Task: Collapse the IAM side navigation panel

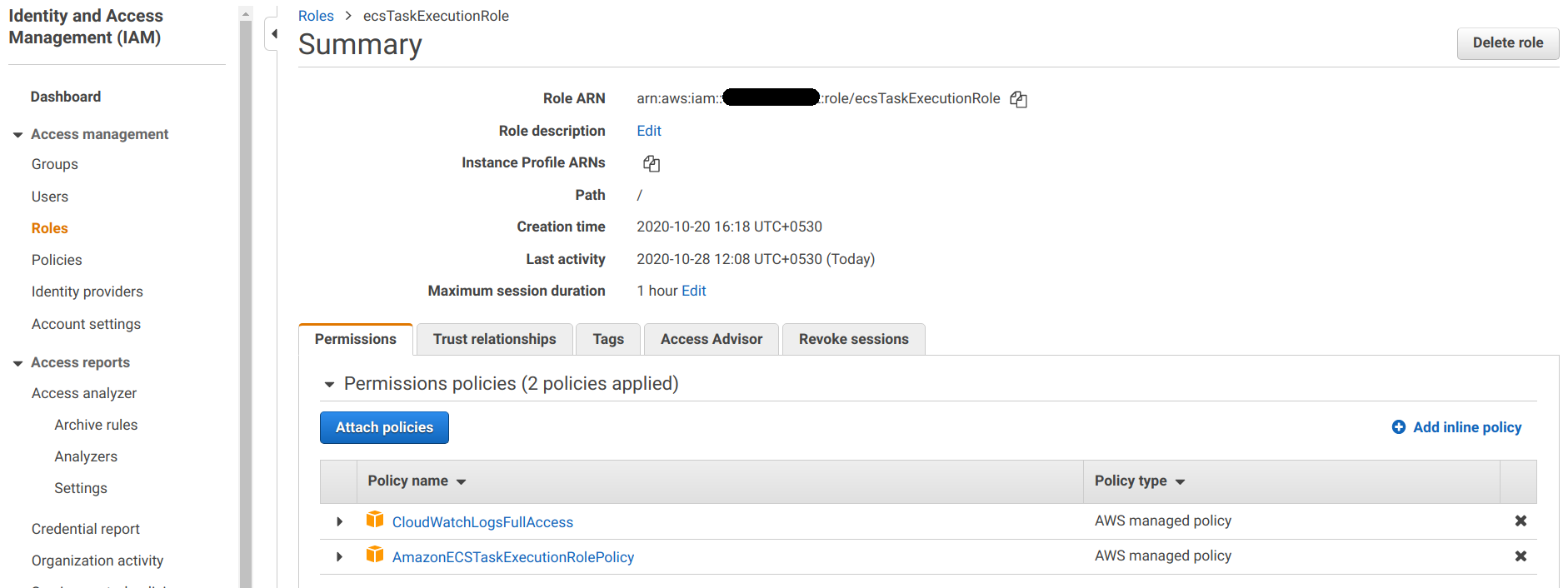Action: coord(273,34)
